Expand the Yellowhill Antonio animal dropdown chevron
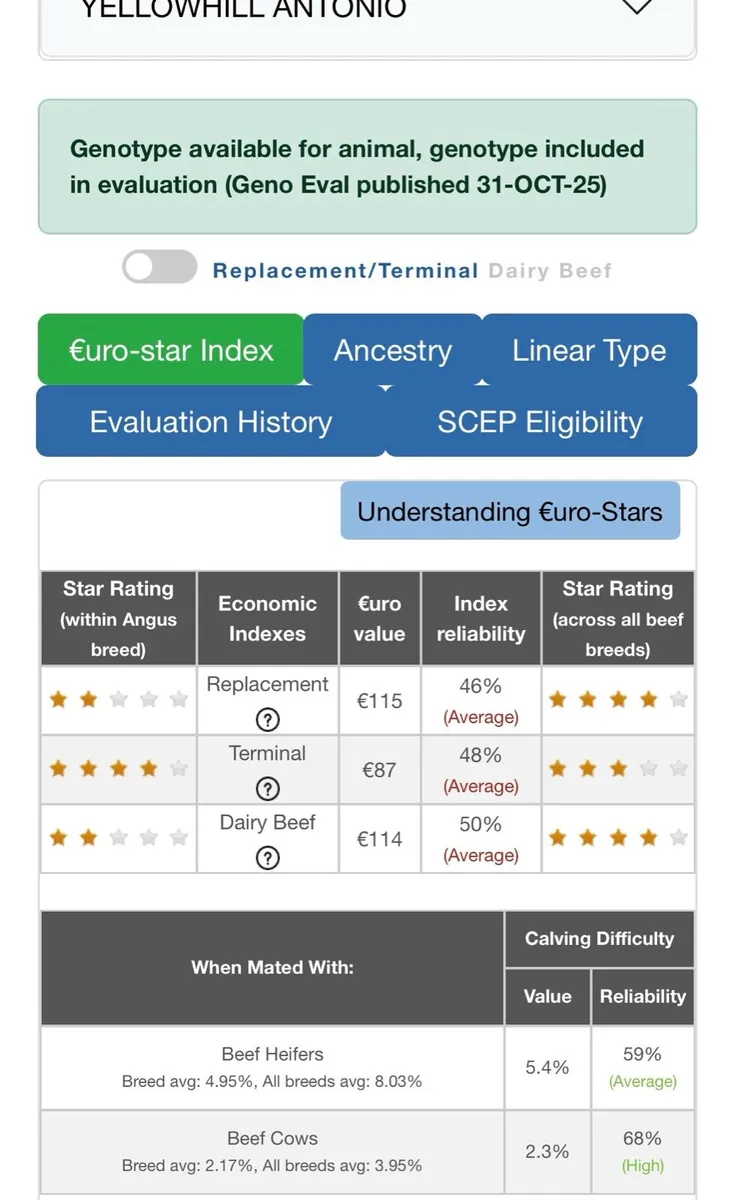Screen dimensions: 736x1200 pos(637,8)
